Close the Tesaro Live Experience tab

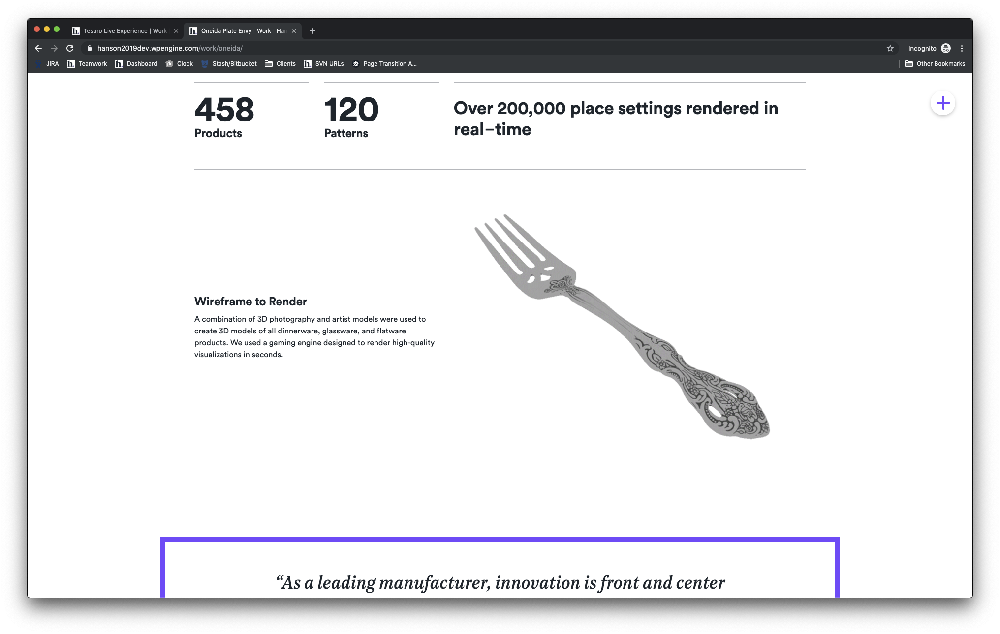tap(176, 31)
